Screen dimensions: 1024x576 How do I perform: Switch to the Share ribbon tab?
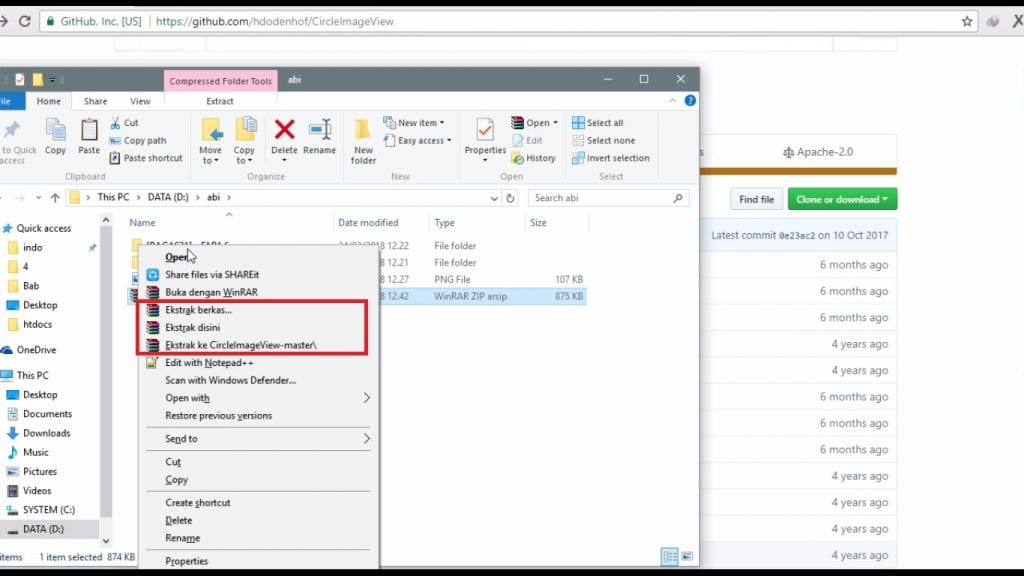coord(95,101)
